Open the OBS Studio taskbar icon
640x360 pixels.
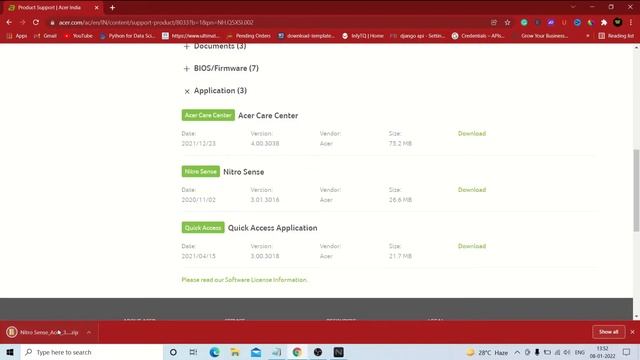[318, 352]
